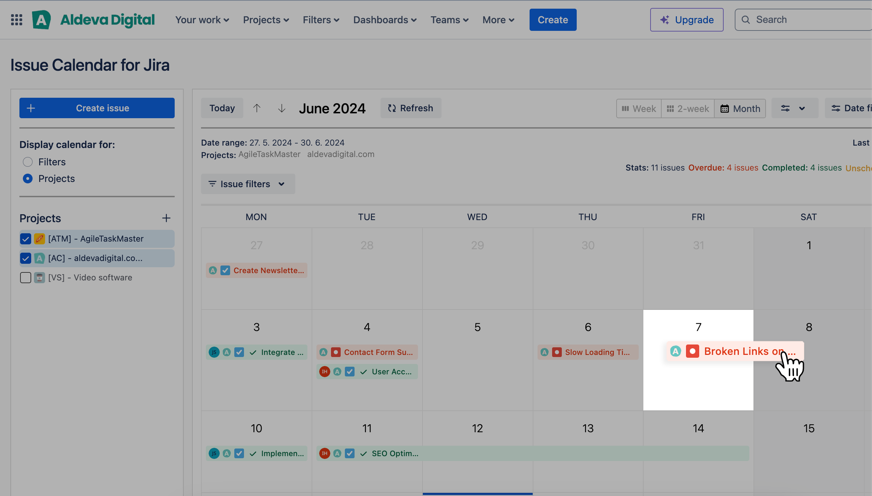Click the June 2024 month heading

pos(332,108)
